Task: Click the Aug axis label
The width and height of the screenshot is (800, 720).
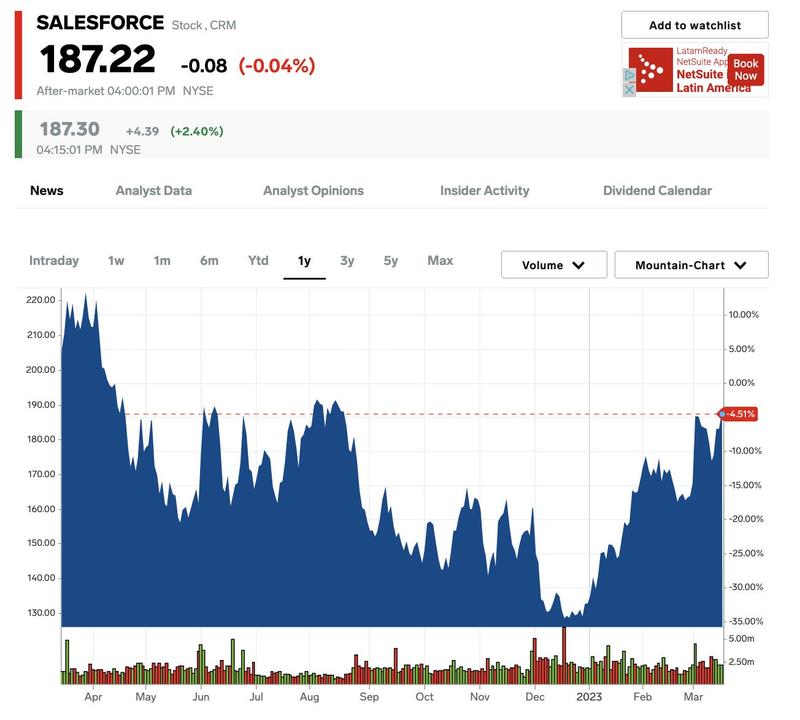Action: point(310,697)
